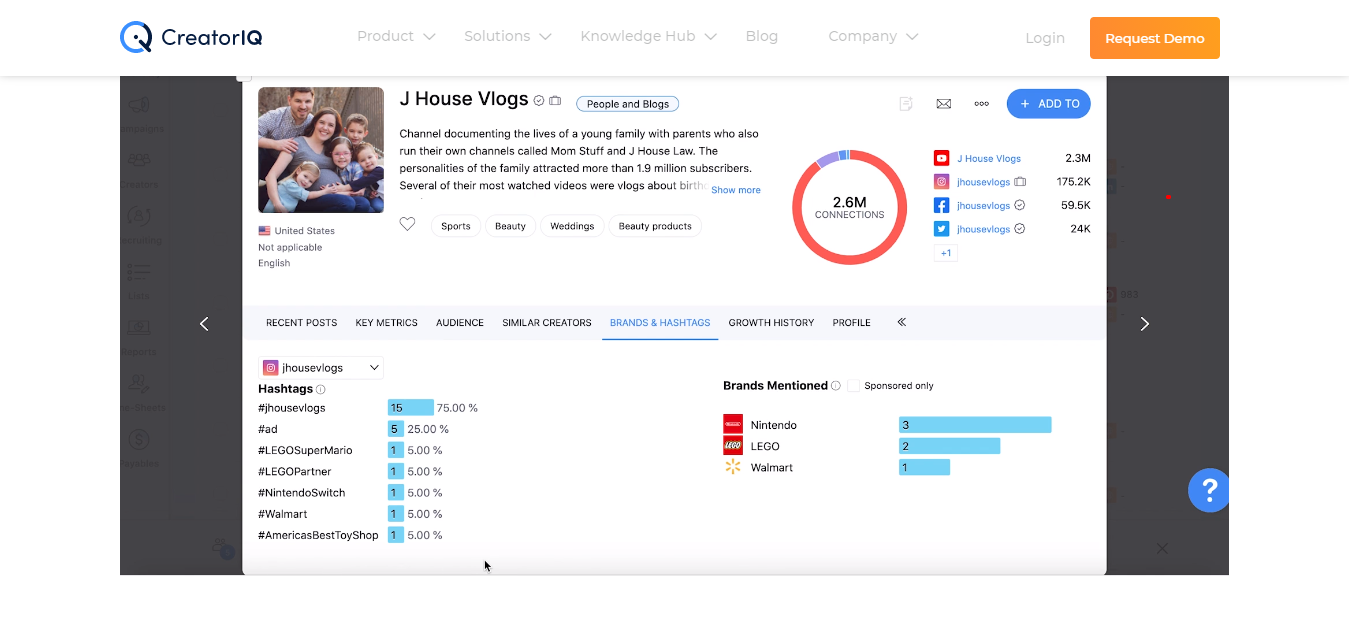Click the Weddings tag
The width and height of the screenshot is (1349, 625).
(x=572, y=226)
